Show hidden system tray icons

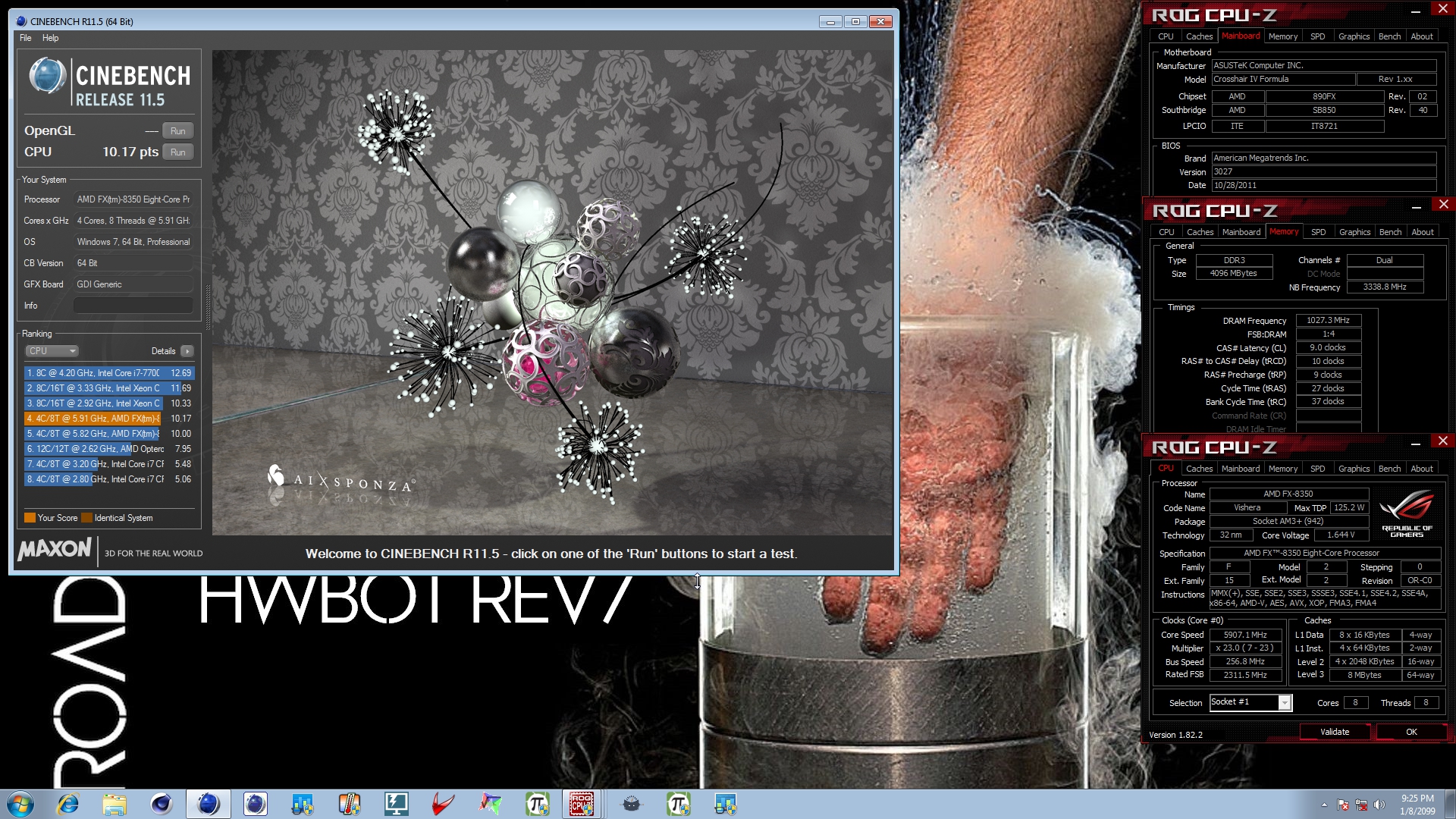coord(1324,805)
